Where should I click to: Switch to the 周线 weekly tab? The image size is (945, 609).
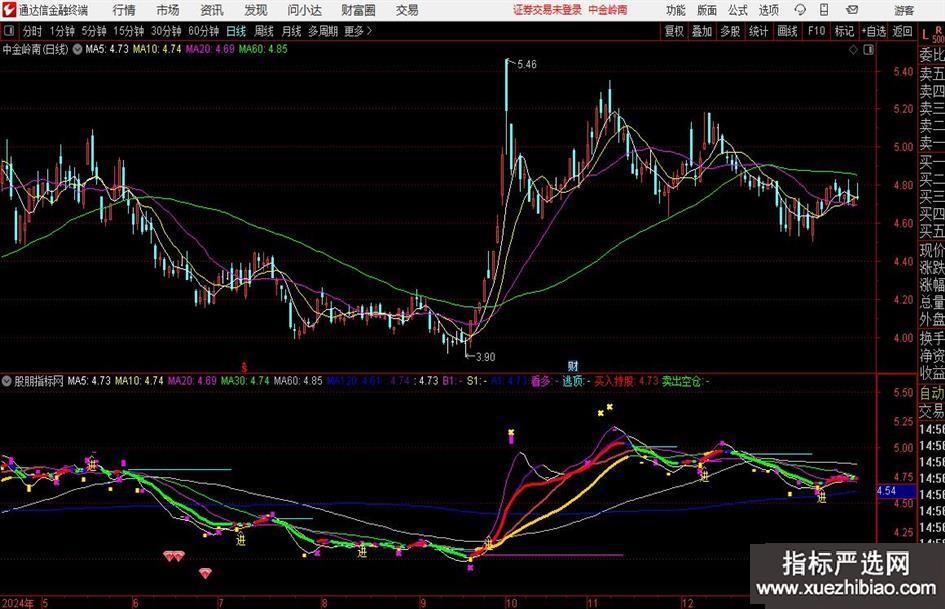(x=264, y=31)
